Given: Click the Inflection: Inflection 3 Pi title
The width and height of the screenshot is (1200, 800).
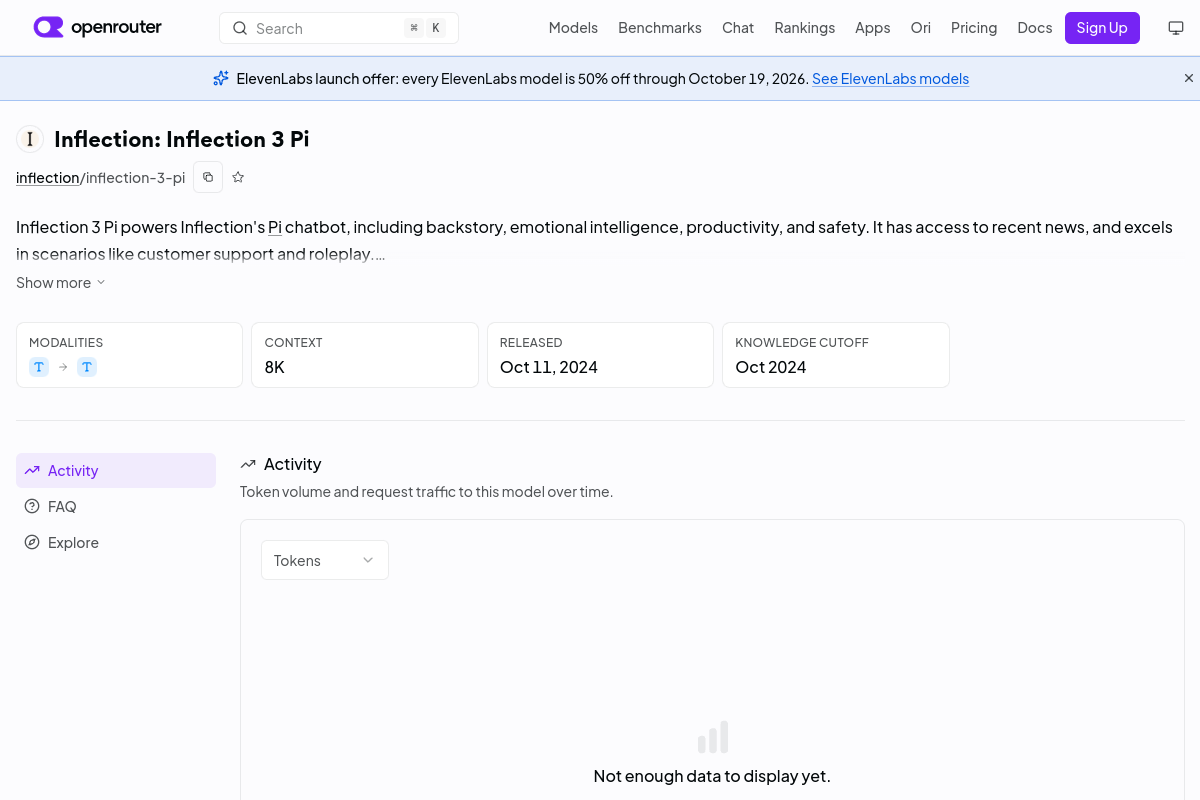Looking at the screenshot, I should point(182,139).
